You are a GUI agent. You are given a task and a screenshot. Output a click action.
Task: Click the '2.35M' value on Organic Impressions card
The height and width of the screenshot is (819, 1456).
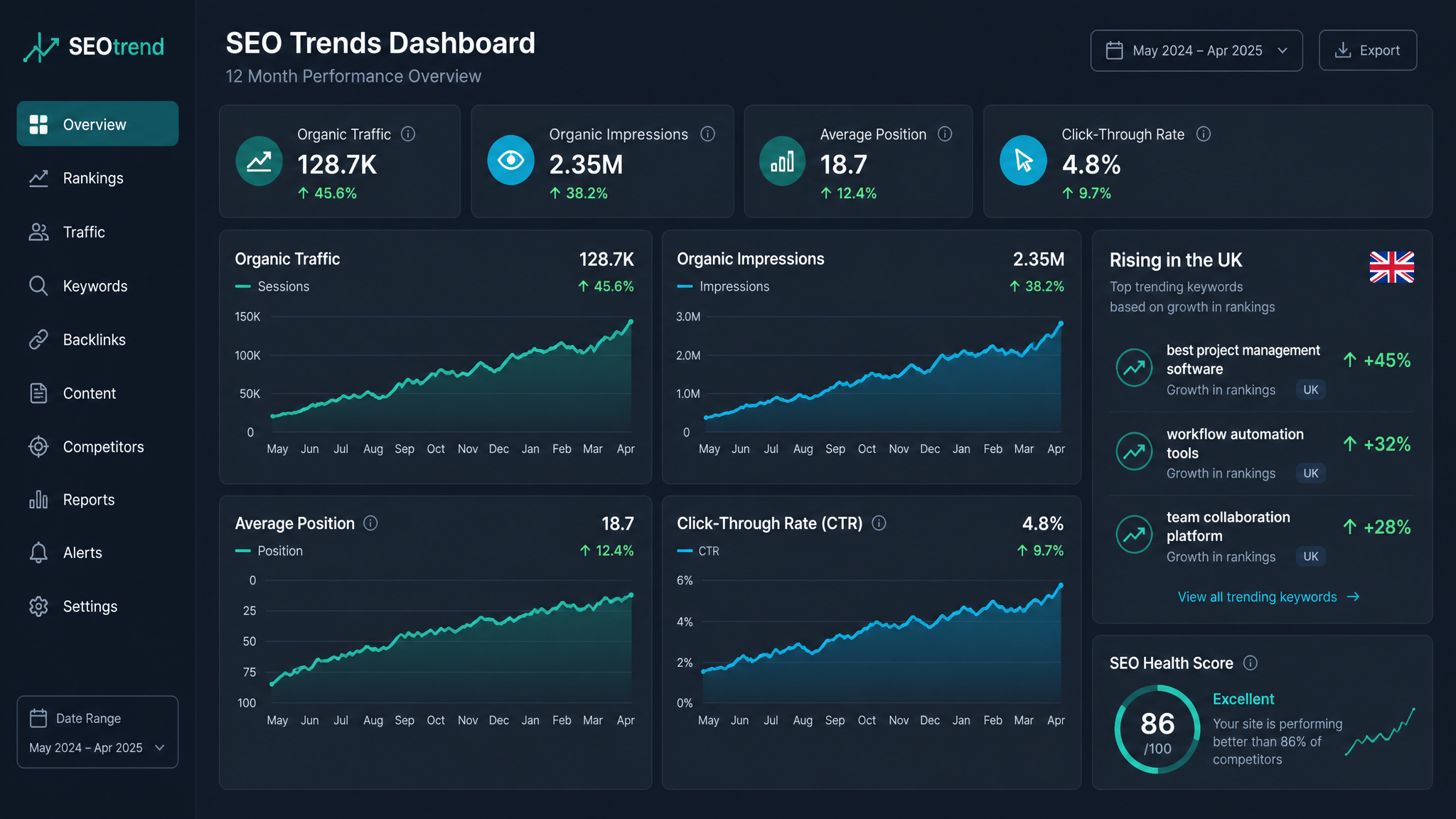[586, 165]
